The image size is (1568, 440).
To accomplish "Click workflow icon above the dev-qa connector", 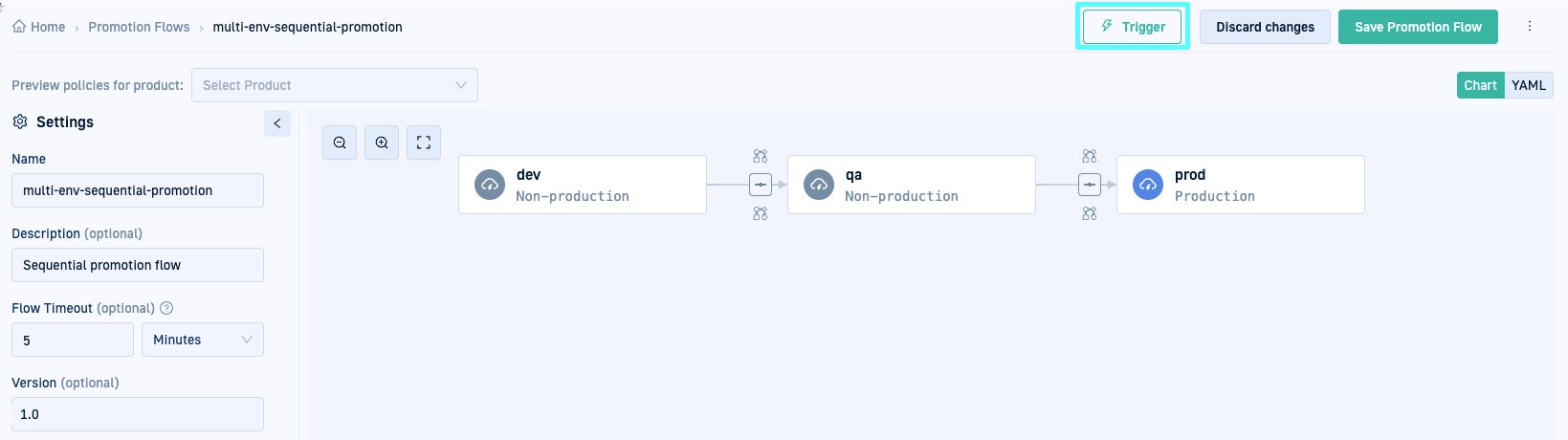I will (761, 156).
